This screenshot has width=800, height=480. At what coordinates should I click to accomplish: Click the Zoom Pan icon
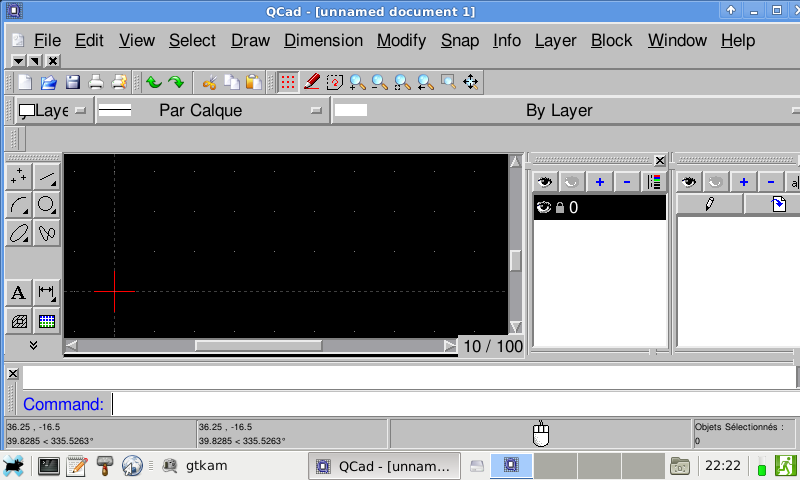click(x=470, y=82)
